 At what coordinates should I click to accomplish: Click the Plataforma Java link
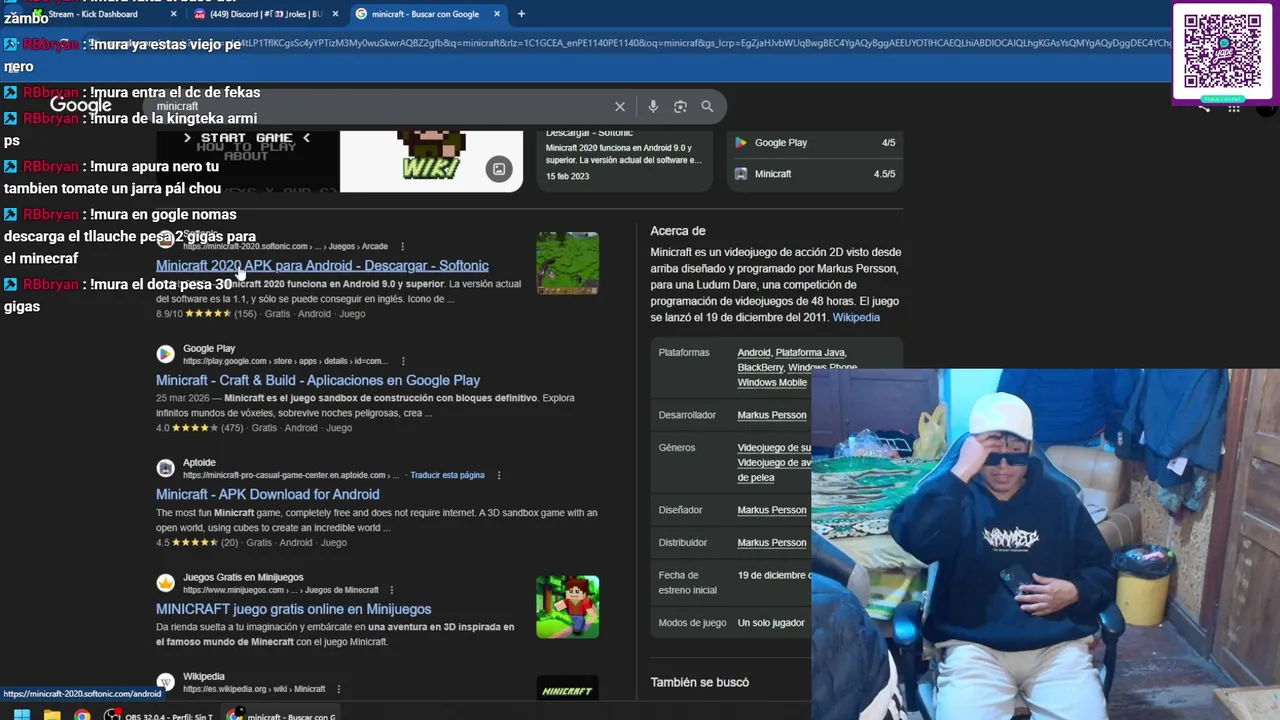point(810,352)
